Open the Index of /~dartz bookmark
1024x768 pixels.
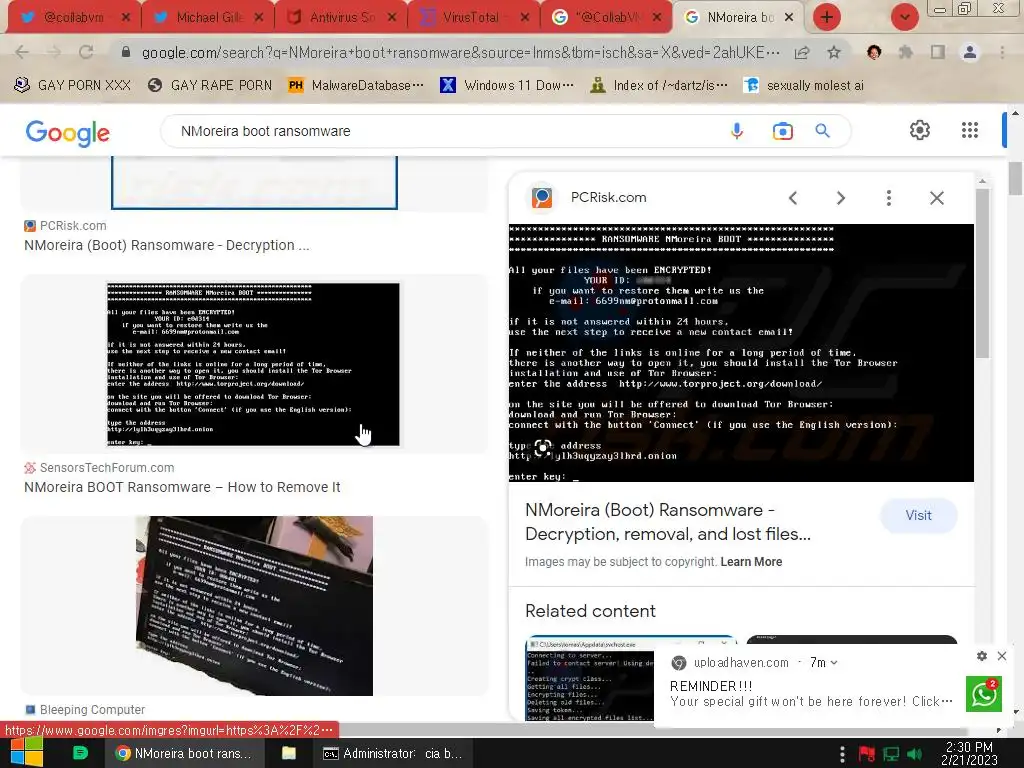coord(659,85)
